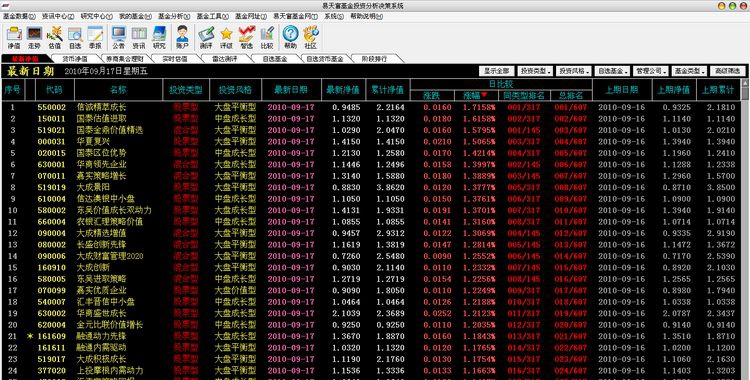The height and width of the screenshot is (380, 750).
Task: Click the 最新净值 column header
Action: [x=343, y=89]
